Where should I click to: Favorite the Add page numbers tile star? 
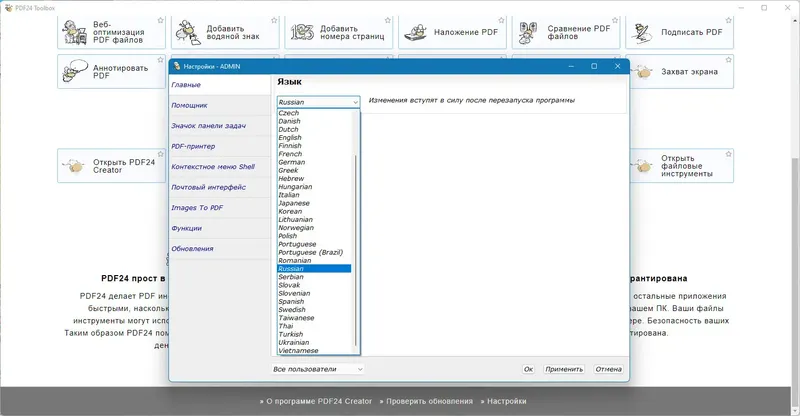click(x=388, y=20)
